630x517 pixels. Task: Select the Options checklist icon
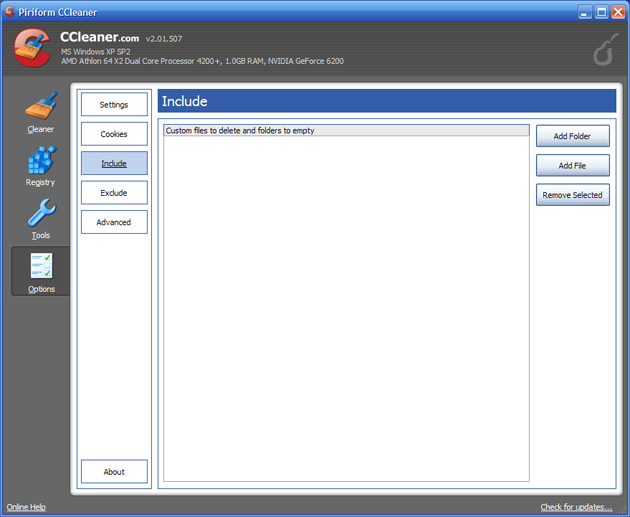tap(41, 266)
